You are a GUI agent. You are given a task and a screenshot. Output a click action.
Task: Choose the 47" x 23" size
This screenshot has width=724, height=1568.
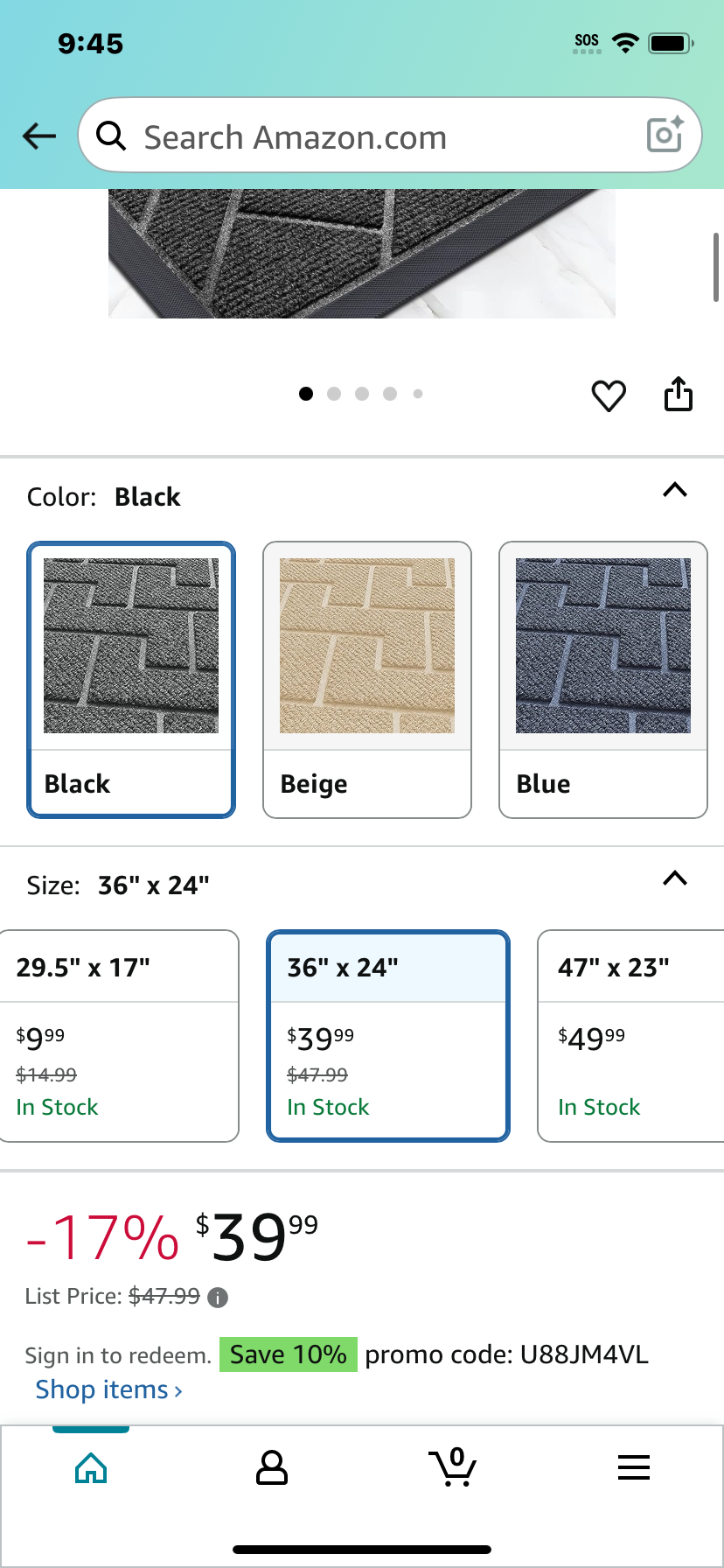(631, 1036)
